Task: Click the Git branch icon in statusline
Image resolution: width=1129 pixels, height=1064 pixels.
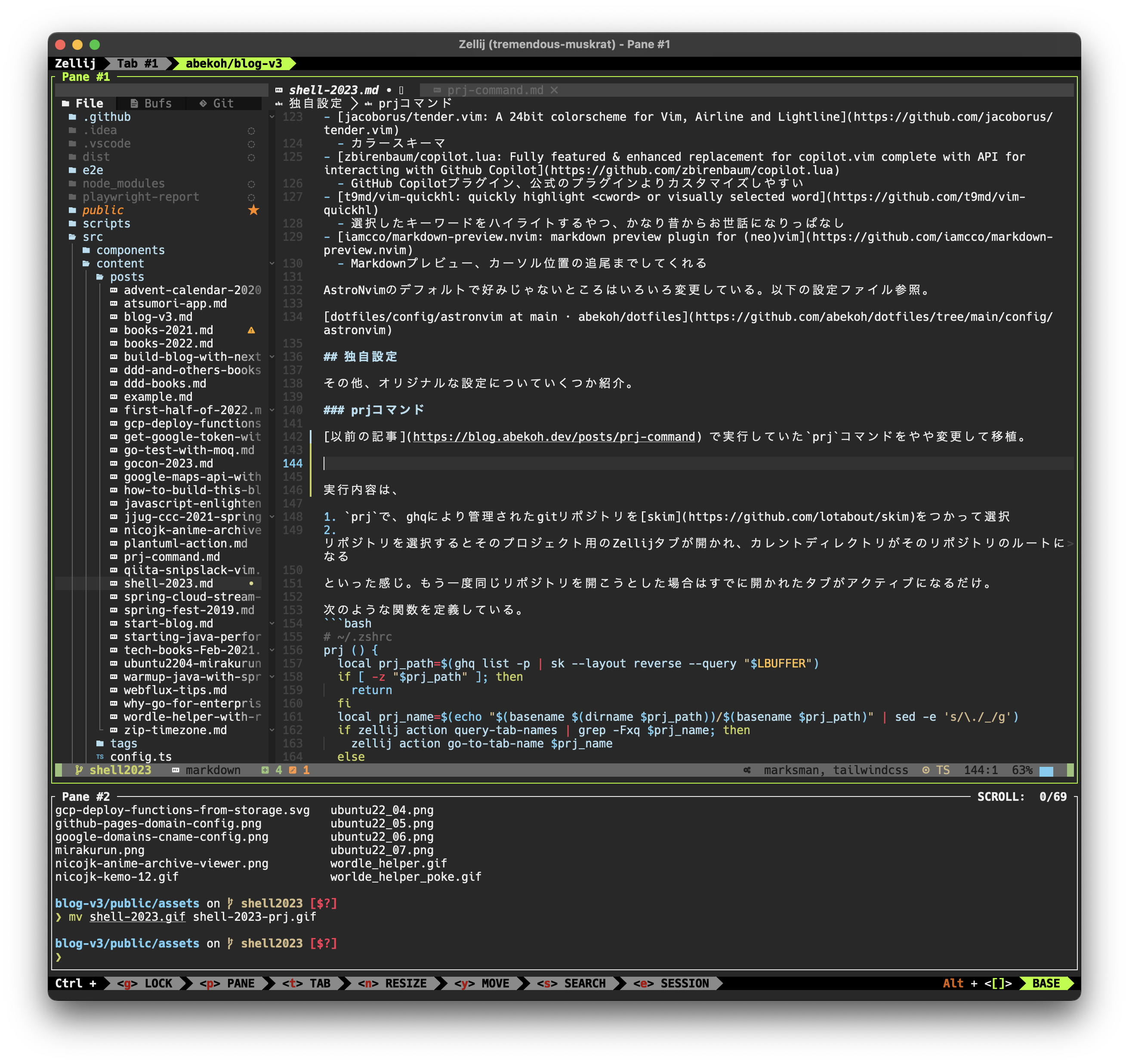Action: pyautogui.click(x=79, y=770)
